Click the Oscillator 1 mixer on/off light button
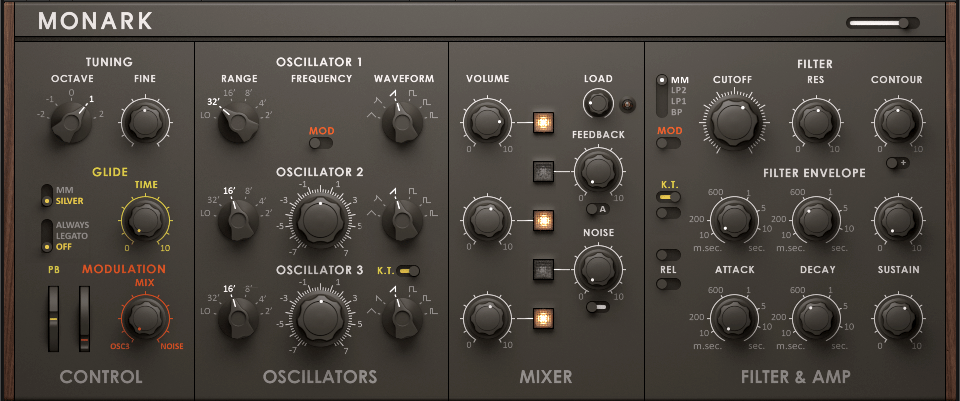 (x=543, y=122)
